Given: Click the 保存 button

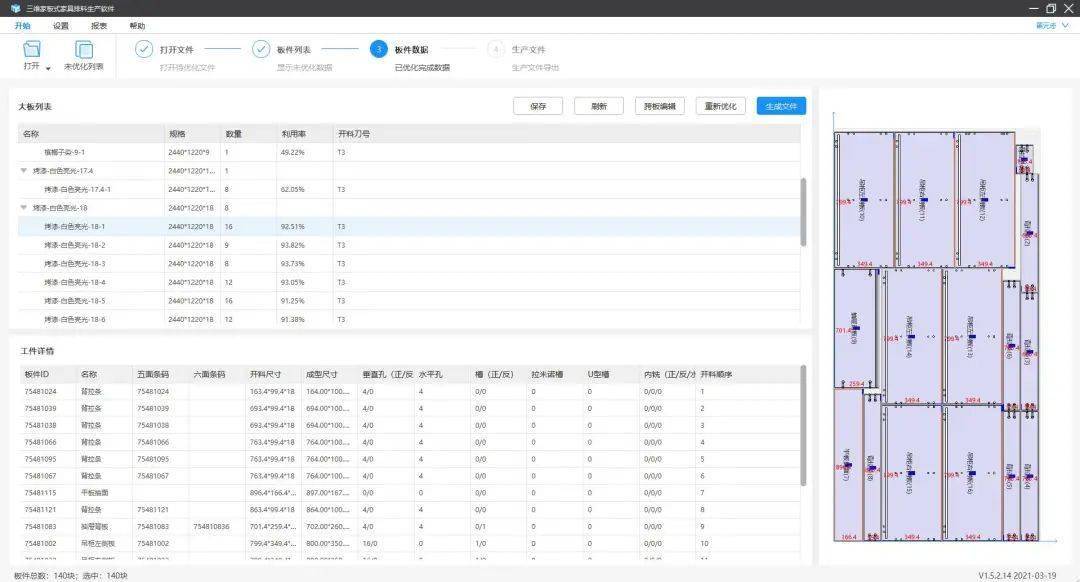Looking at the screenshot, I should pos(538,106).
